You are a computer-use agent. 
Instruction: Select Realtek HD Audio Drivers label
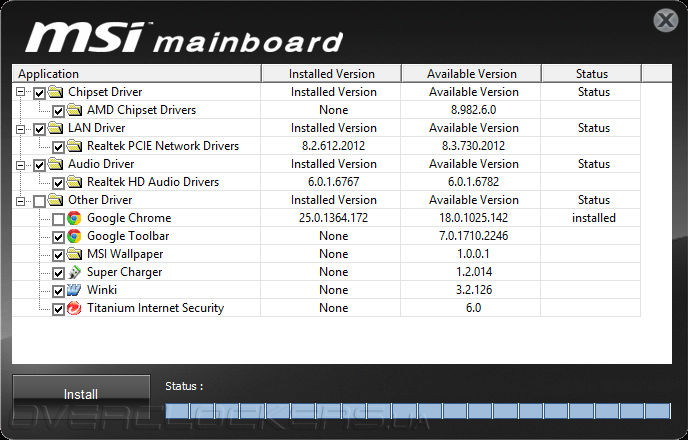pyautogui.click(x=153, y=182)
